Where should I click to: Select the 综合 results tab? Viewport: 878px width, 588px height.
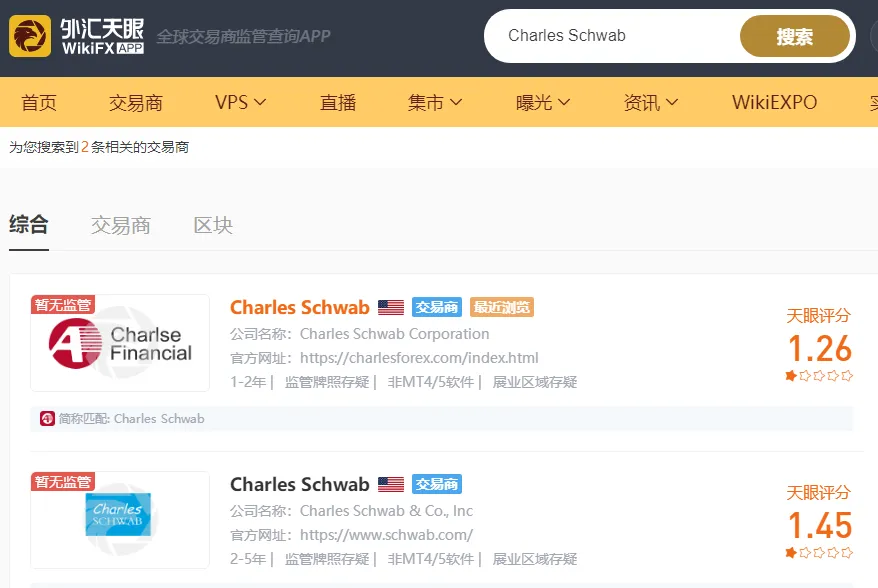pyautogui.click(x=29, y=225)
